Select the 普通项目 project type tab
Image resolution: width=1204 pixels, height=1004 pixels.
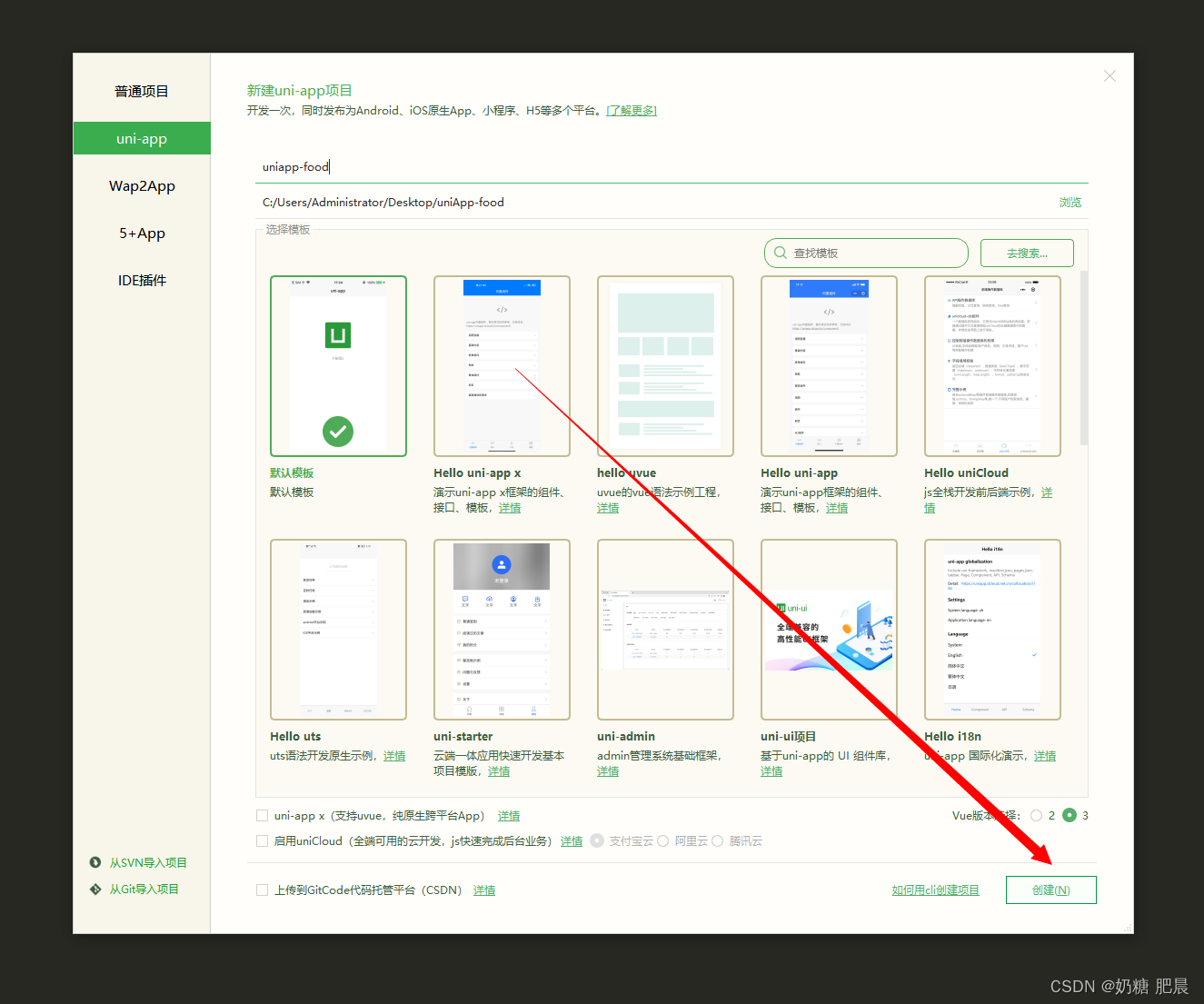point(142,91)
